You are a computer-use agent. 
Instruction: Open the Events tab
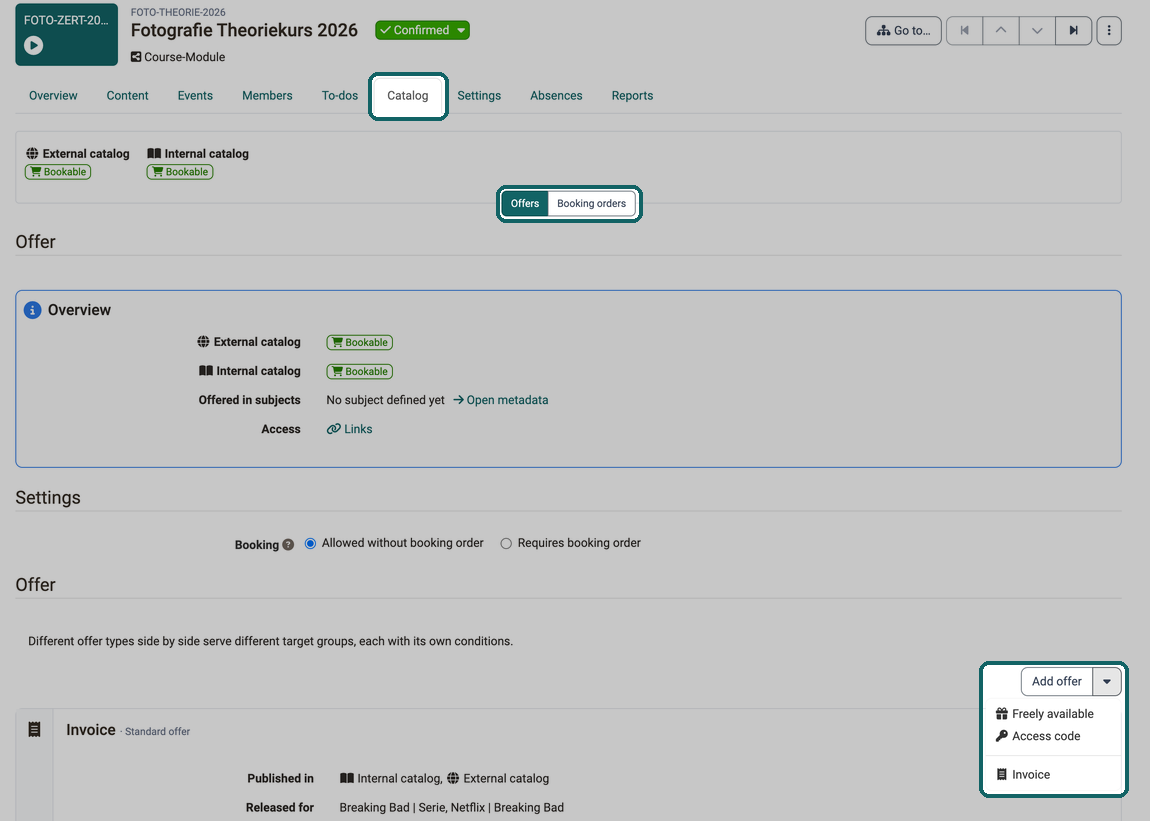tap(195, 96)
